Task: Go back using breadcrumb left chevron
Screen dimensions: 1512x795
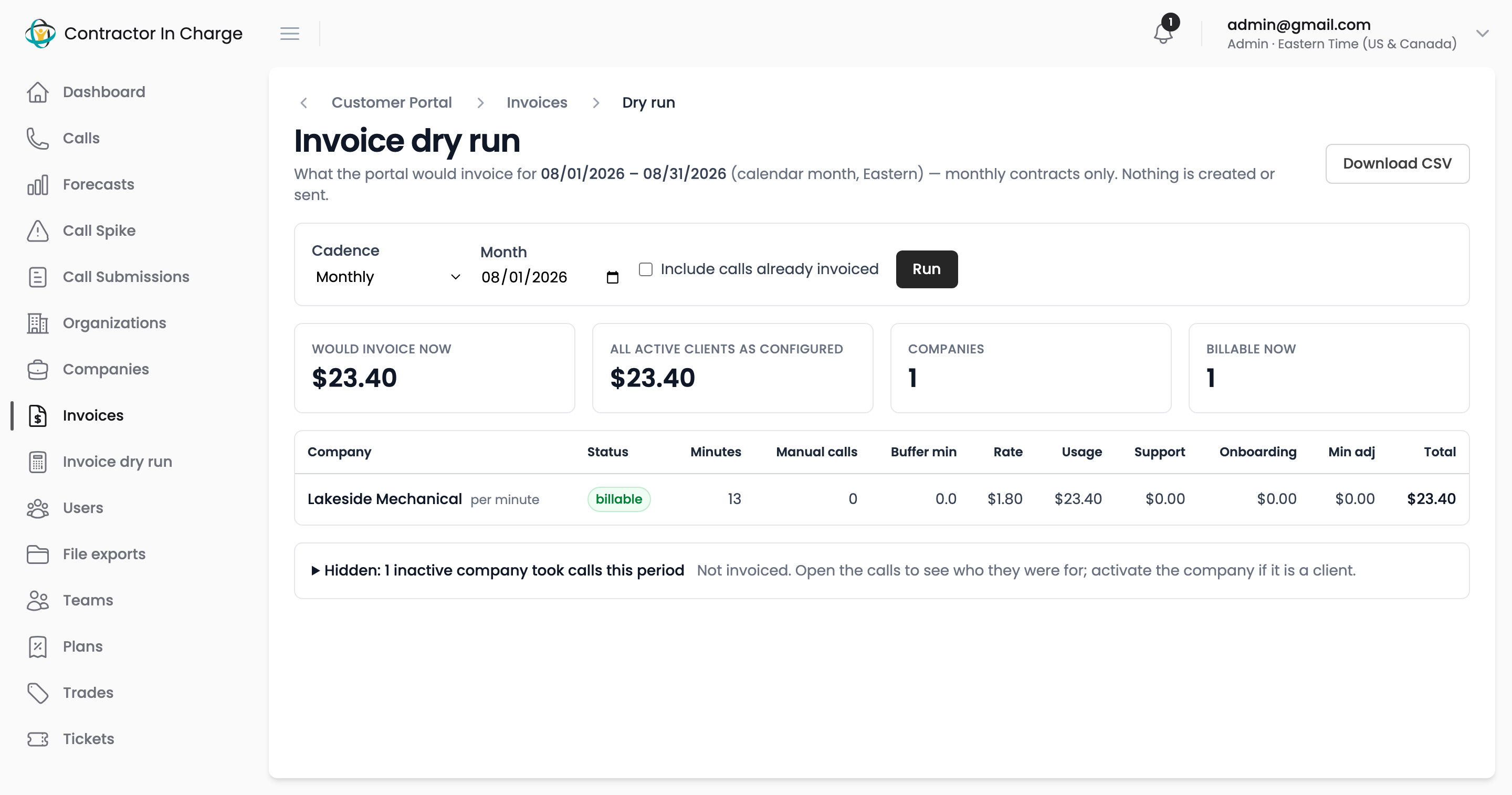Action: point(303,103)
